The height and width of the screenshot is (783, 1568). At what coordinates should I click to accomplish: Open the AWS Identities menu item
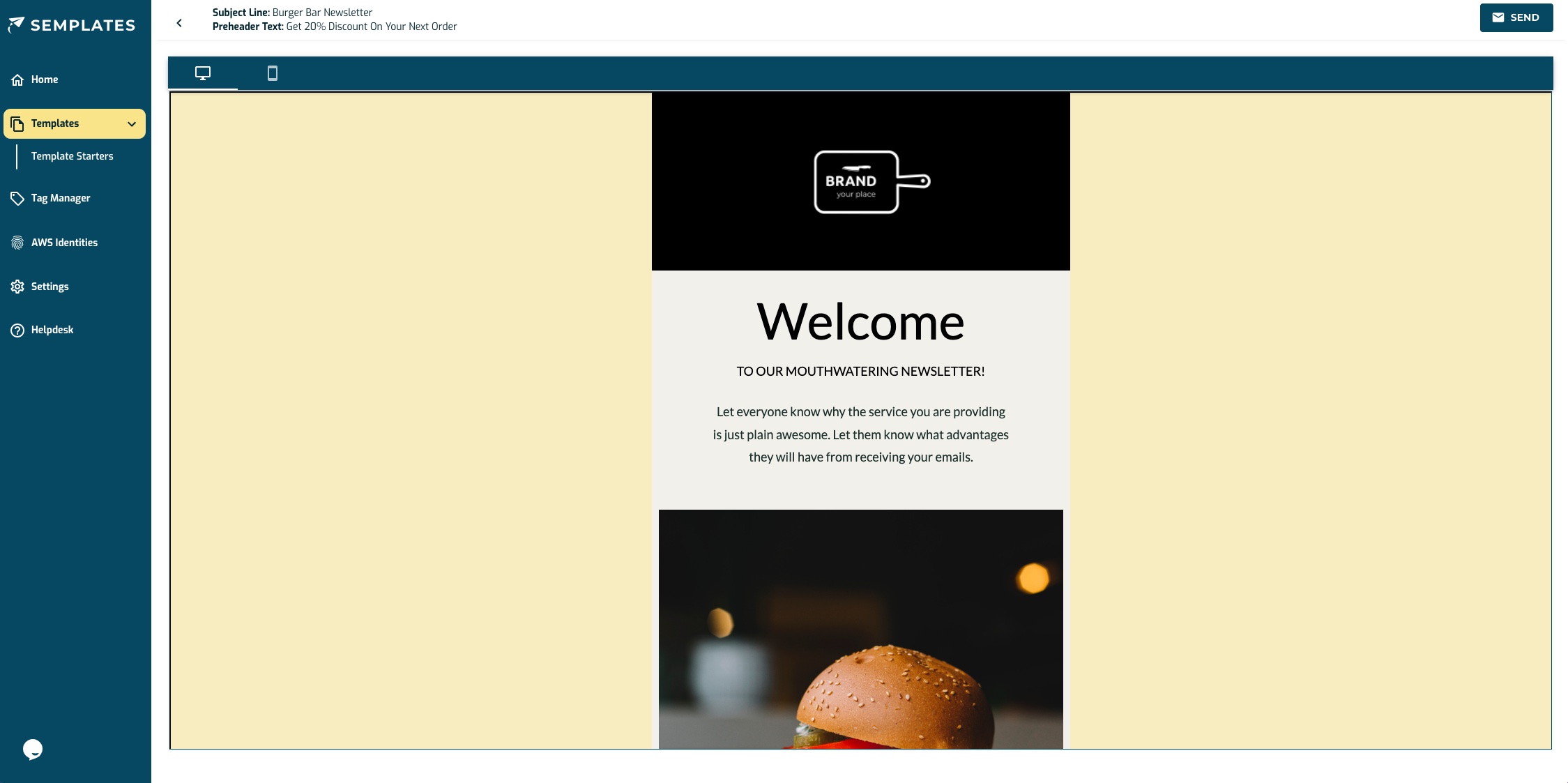point(64,243)
